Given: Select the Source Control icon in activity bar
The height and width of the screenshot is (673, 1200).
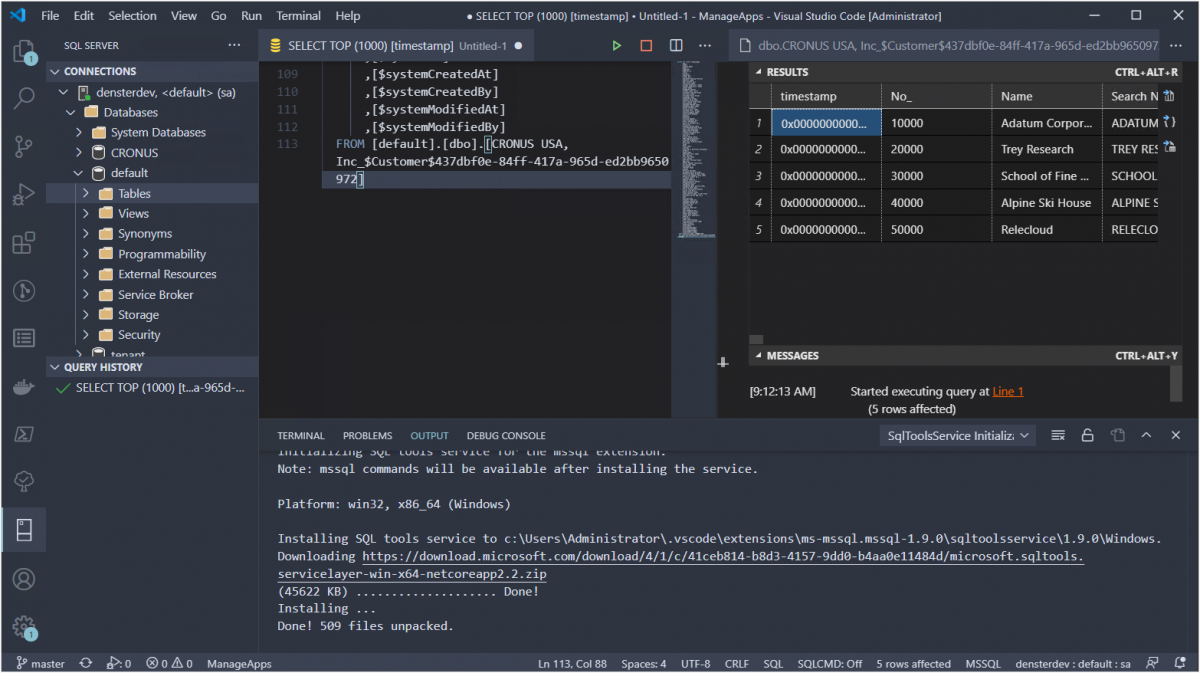Looking at the screenshot, I should coord(23,146).
